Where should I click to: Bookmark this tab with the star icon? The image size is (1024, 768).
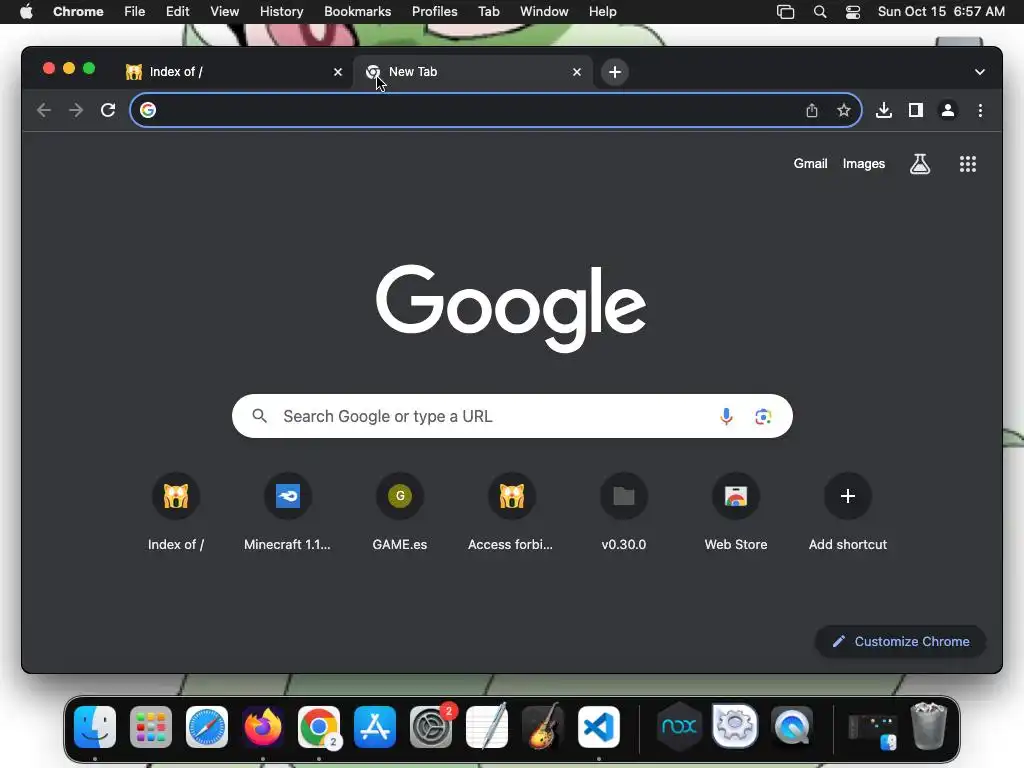pos(844,110)
